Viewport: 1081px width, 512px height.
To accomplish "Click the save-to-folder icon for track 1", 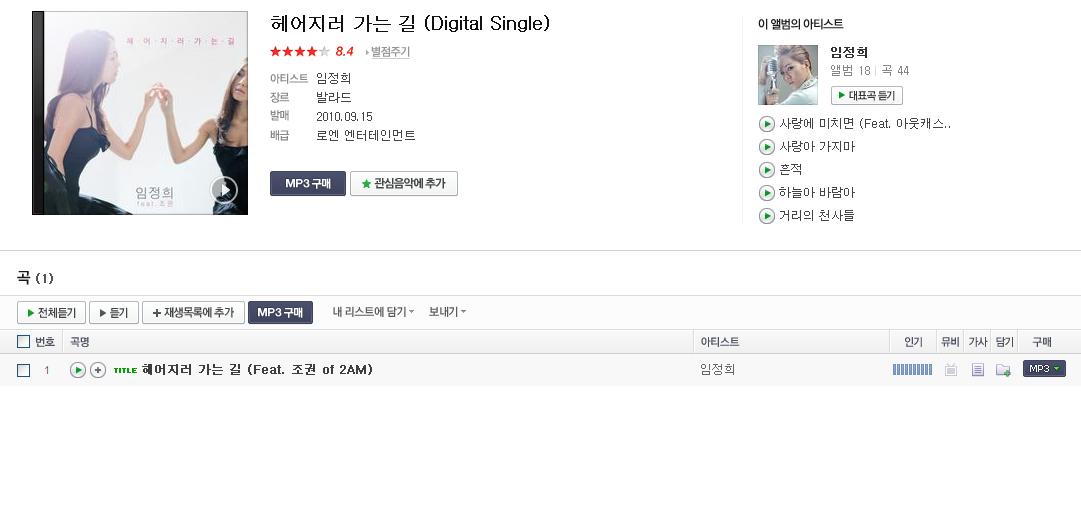I will coord(1004,370).
